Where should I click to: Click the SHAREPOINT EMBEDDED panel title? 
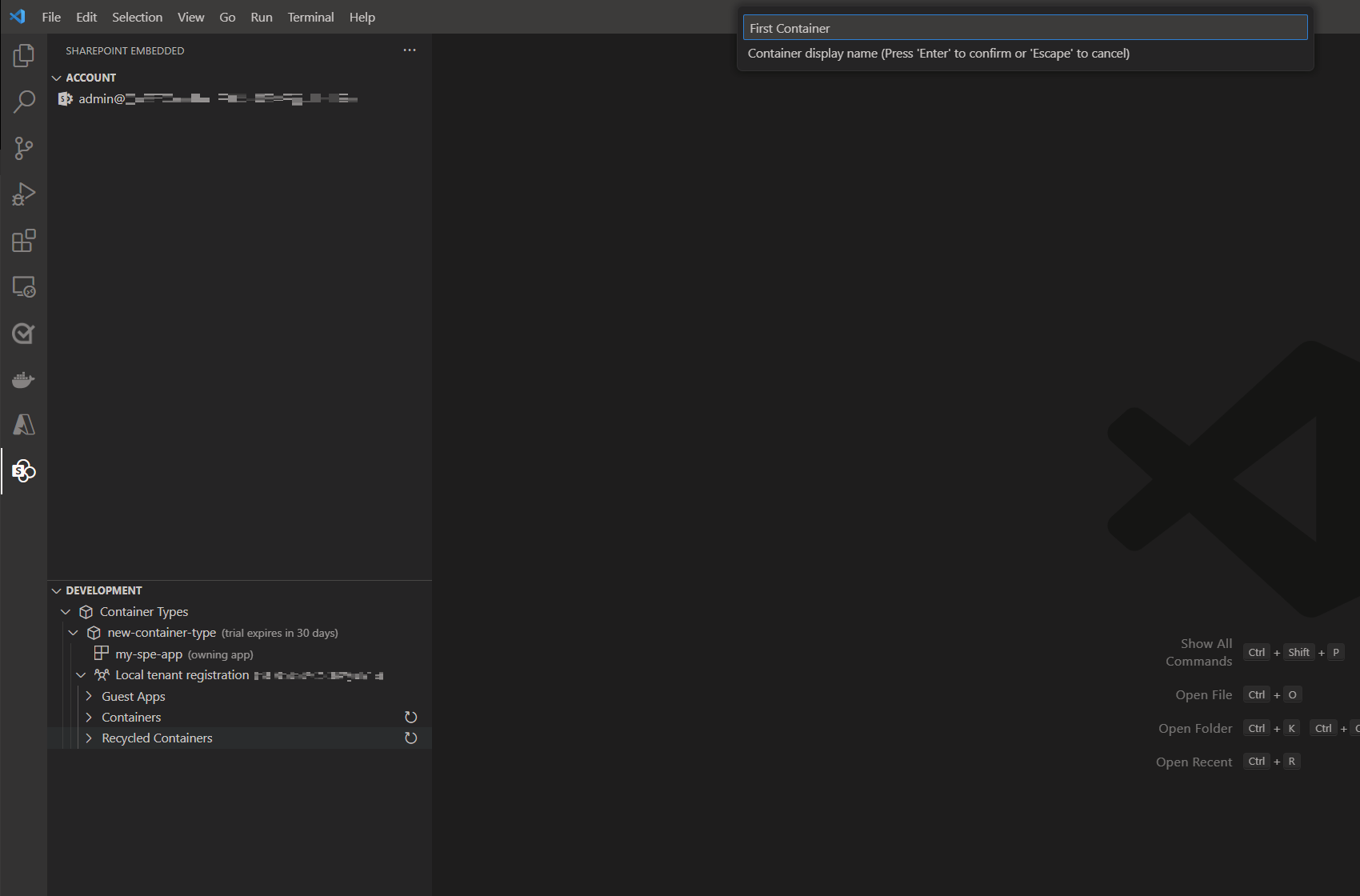click(x=125, y=50)
